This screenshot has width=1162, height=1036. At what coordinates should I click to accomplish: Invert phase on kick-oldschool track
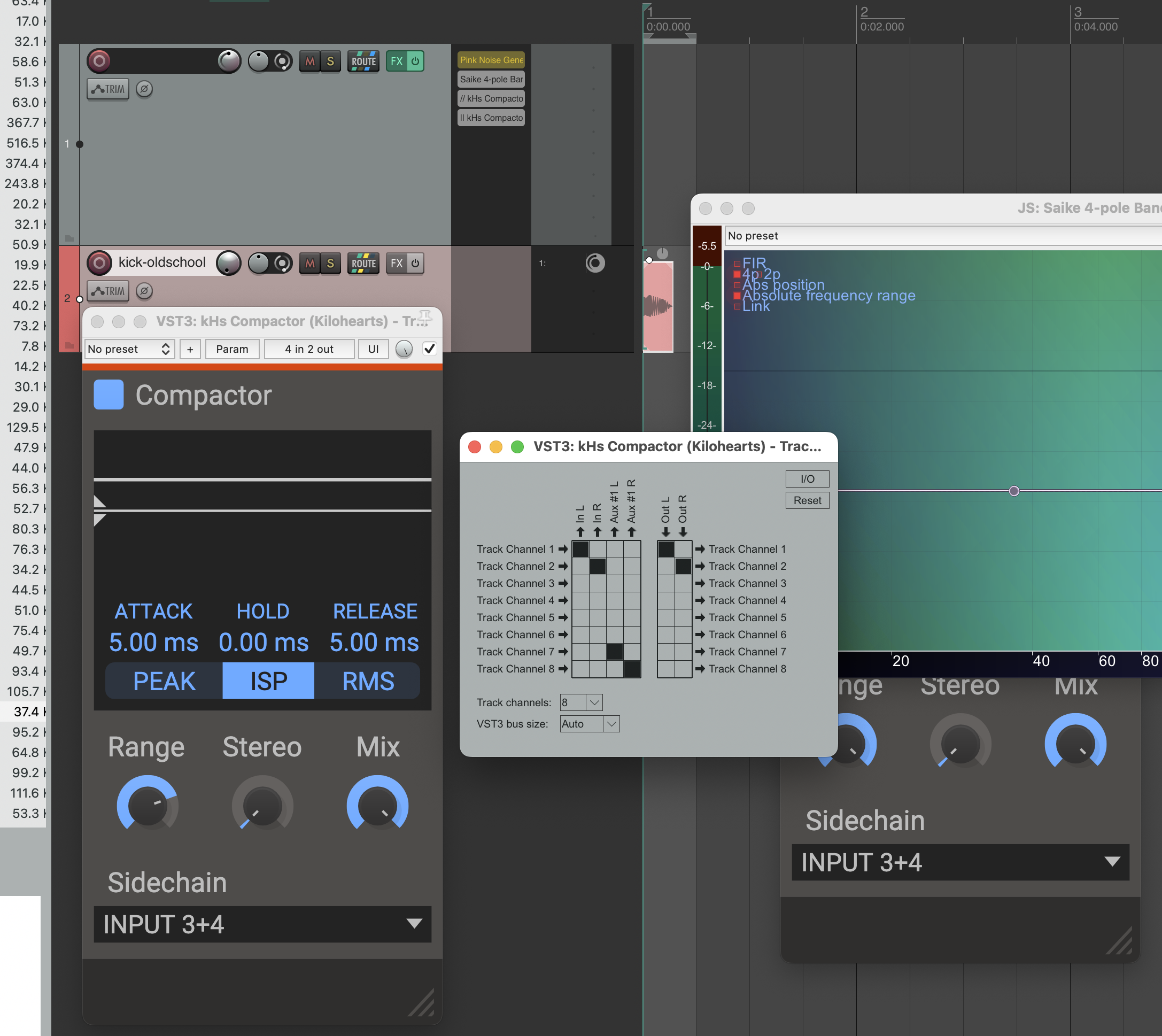(144, 291)
